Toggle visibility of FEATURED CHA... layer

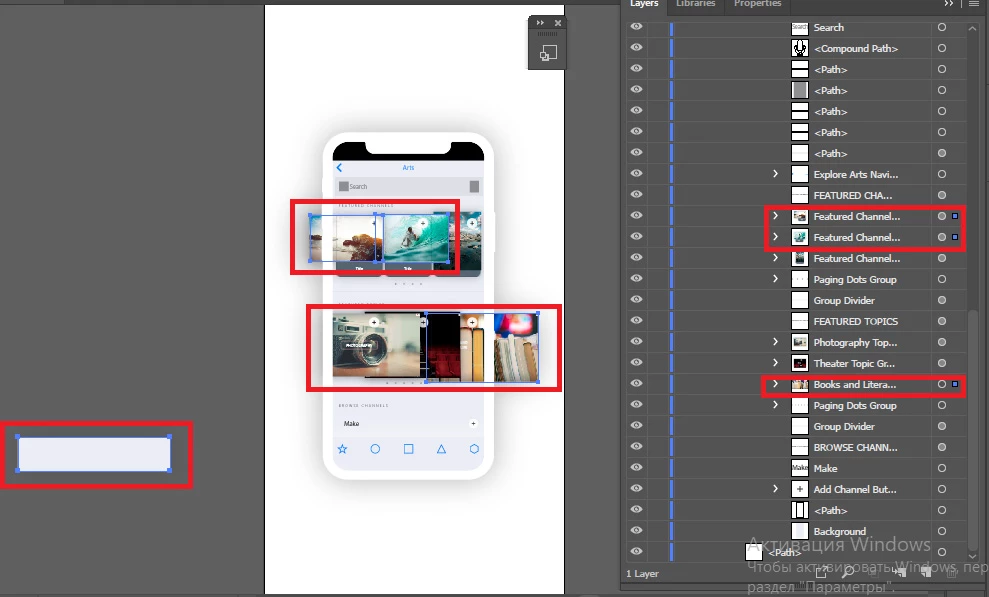[x=636, y=194]
